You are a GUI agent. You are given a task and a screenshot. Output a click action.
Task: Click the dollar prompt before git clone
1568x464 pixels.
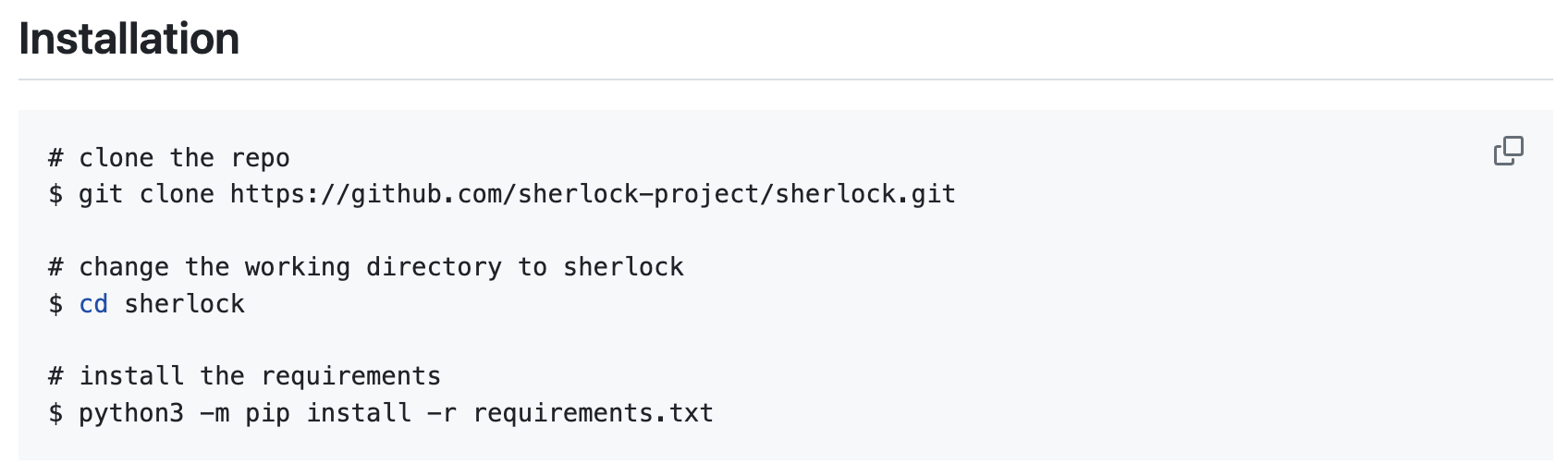(55, 194)
